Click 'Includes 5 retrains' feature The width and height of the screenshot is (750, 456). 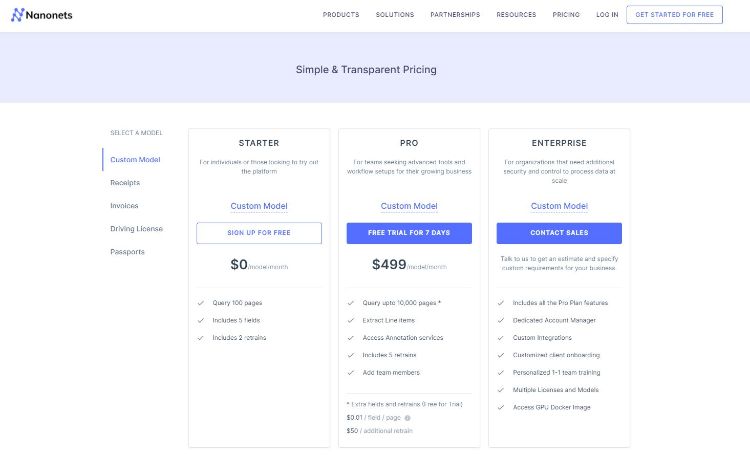tap(389, 355)
